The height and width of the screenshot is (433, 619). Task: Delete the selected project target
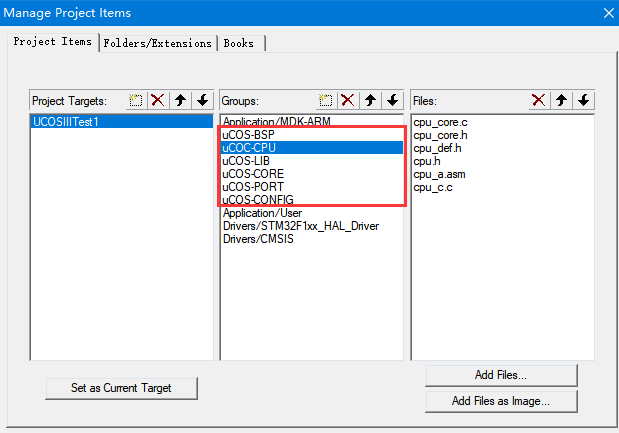(x=158, y=100)
